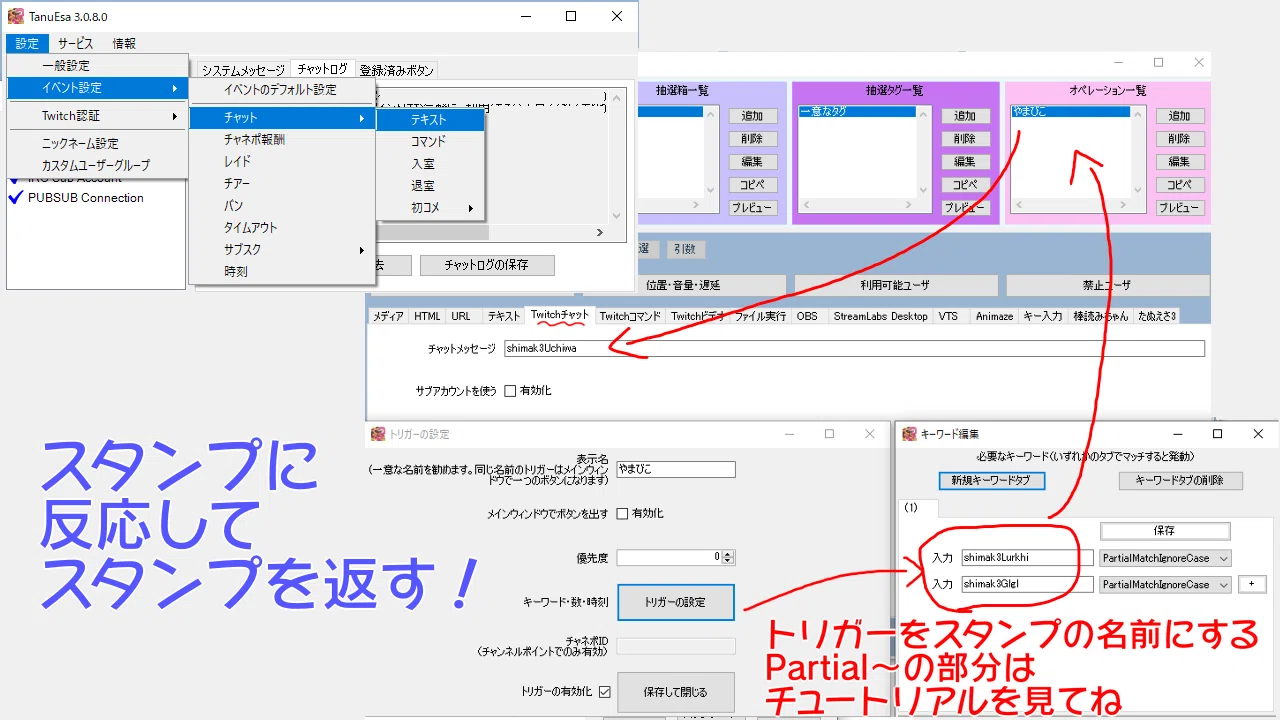Select ニックネーム設定 in the menu
1280x720 pixels.
pyautogui.click(x=98, y=144)
